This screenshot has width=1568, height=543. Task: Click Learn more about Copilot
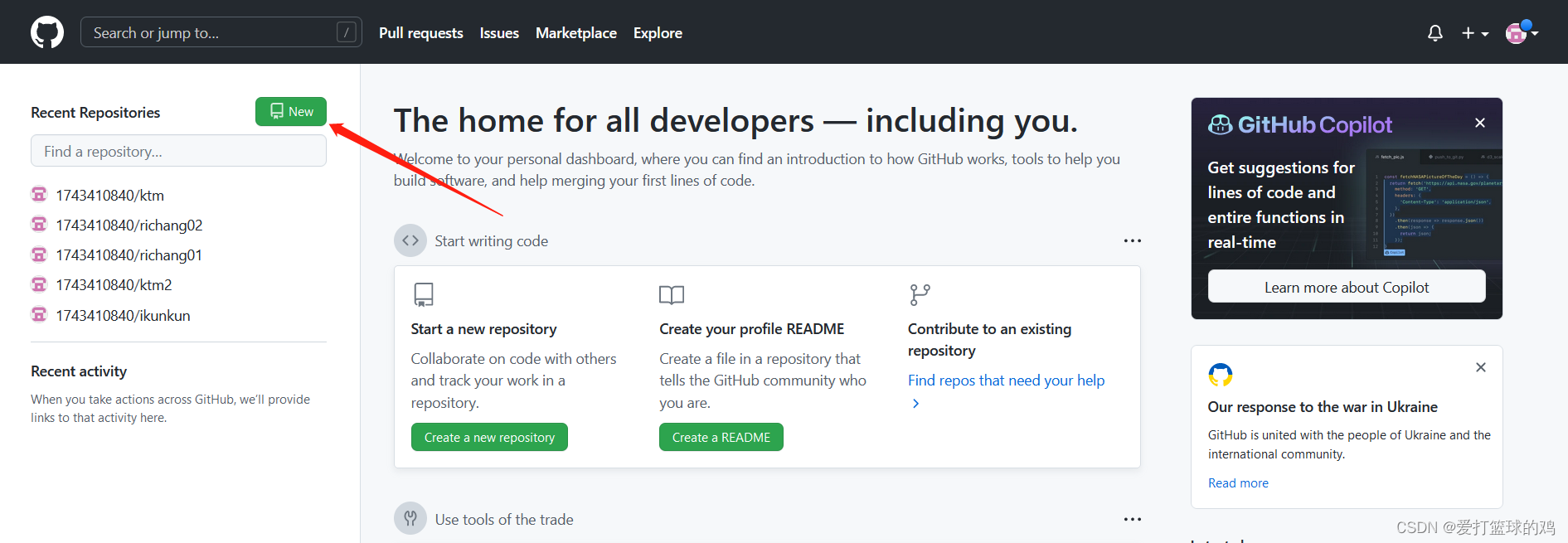(x=1347, y=287)
